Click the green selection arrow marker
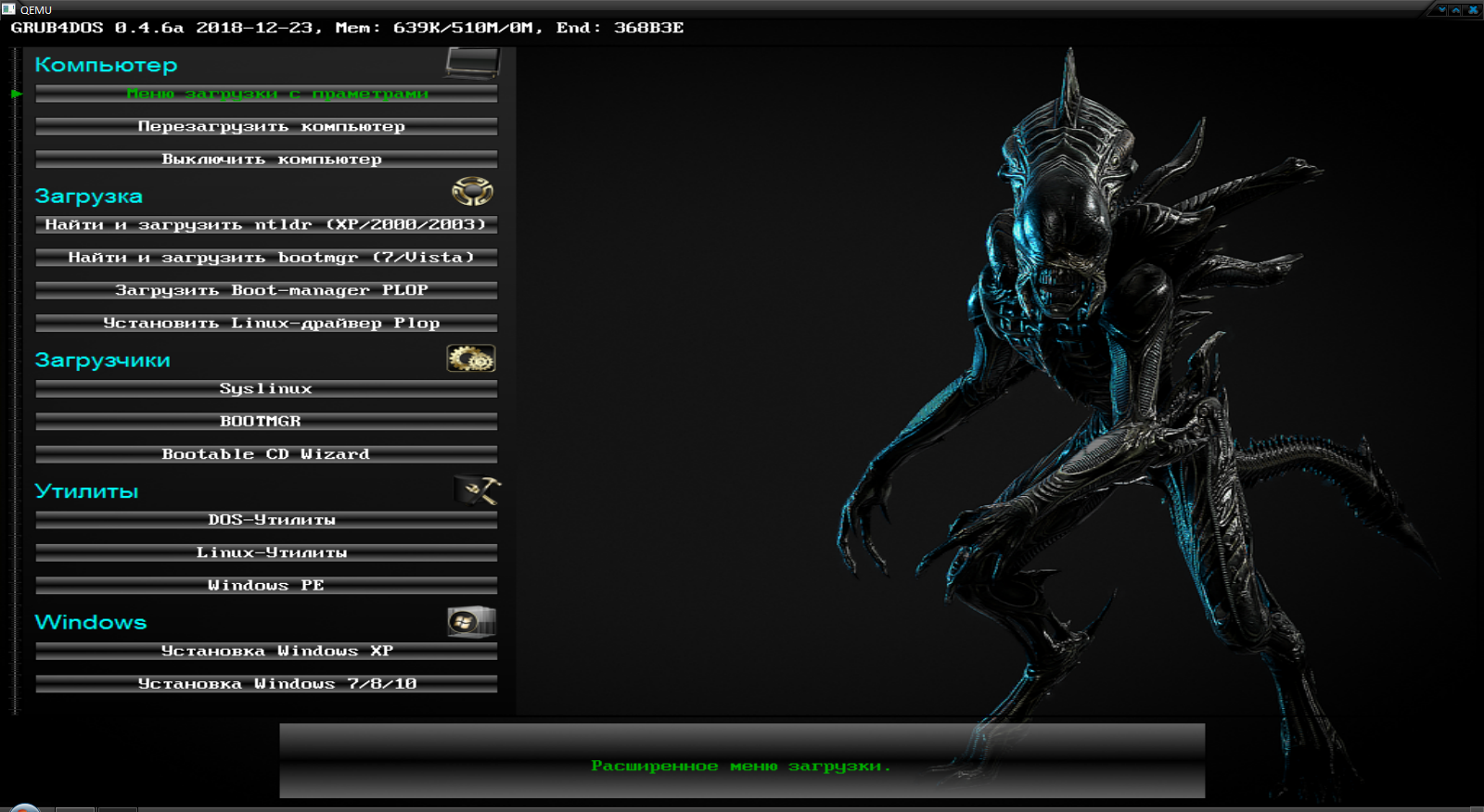1484x812 pixels. 17,94
